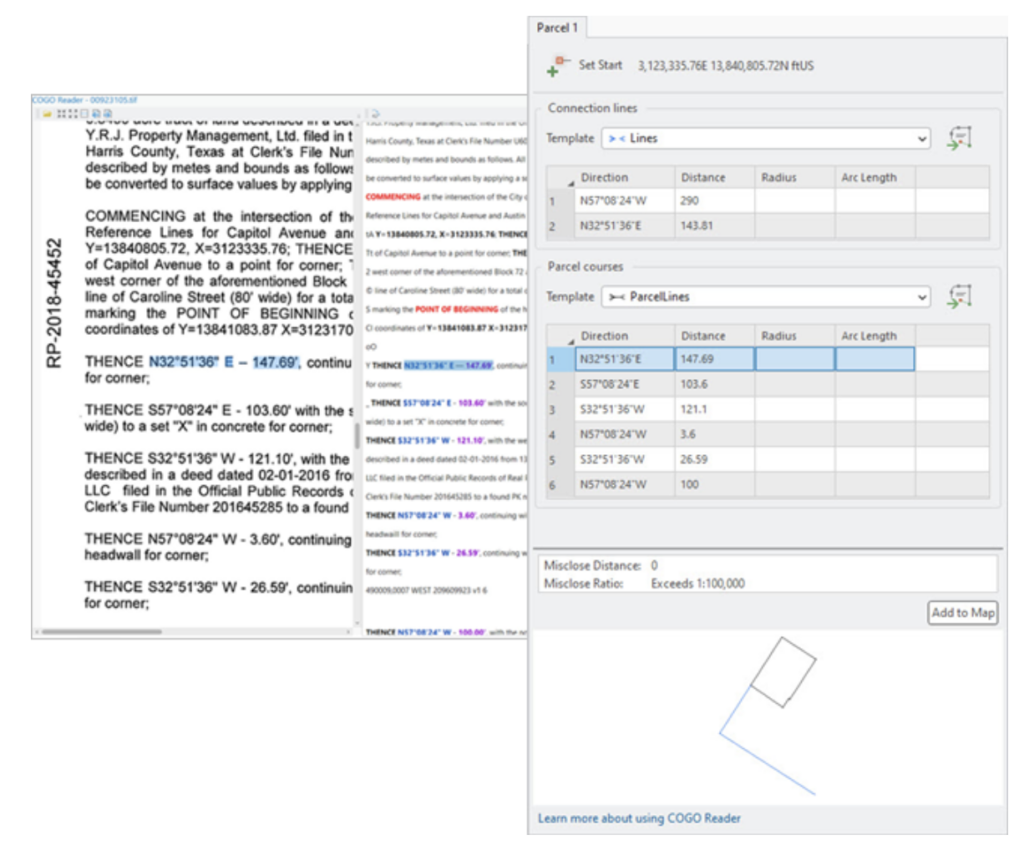Click the Distance header in Connection lines table

(715, 178)
